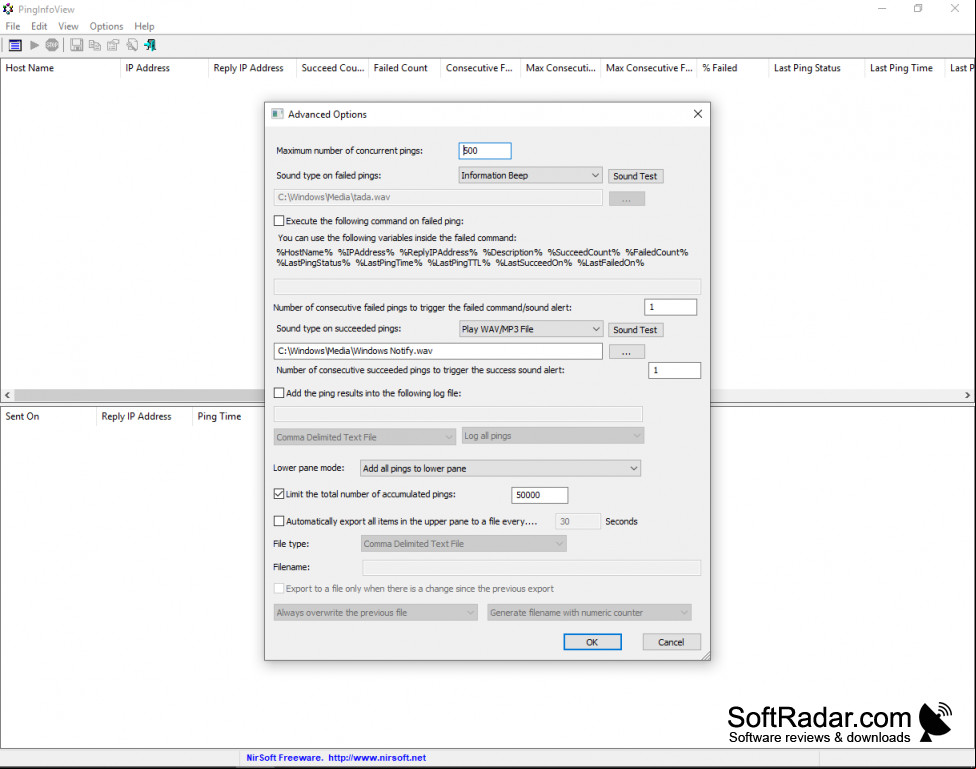Image resolution: width=976 pixels, height=769 pixels.
Task: Click the Copy Selected Items icon
Action: point(95,45)
